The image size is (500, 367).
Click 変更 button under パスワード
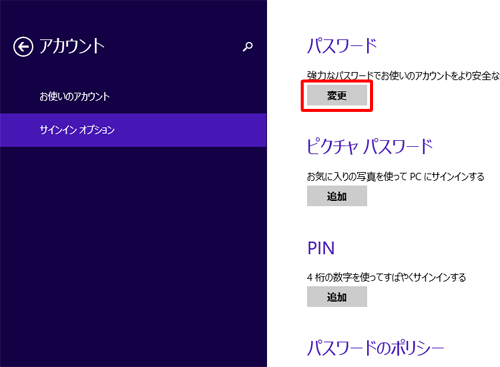tap(337, 96)
